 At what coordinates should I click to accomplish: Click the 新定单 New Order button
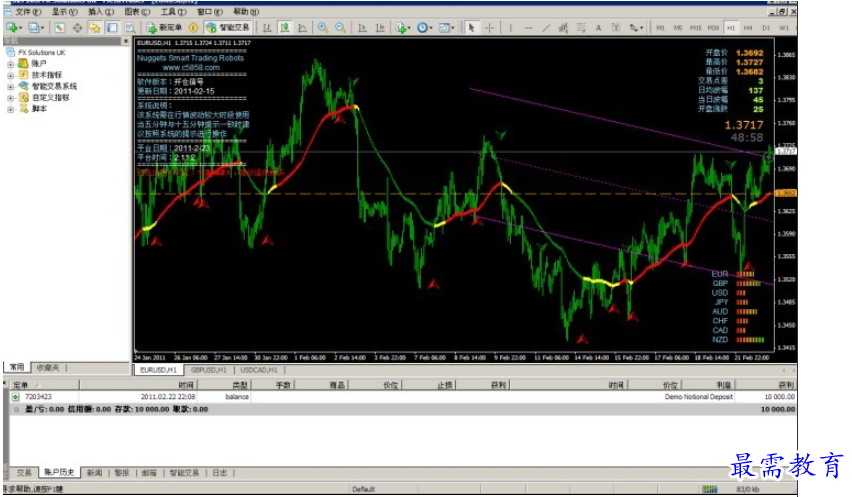(x=165, y=27)
